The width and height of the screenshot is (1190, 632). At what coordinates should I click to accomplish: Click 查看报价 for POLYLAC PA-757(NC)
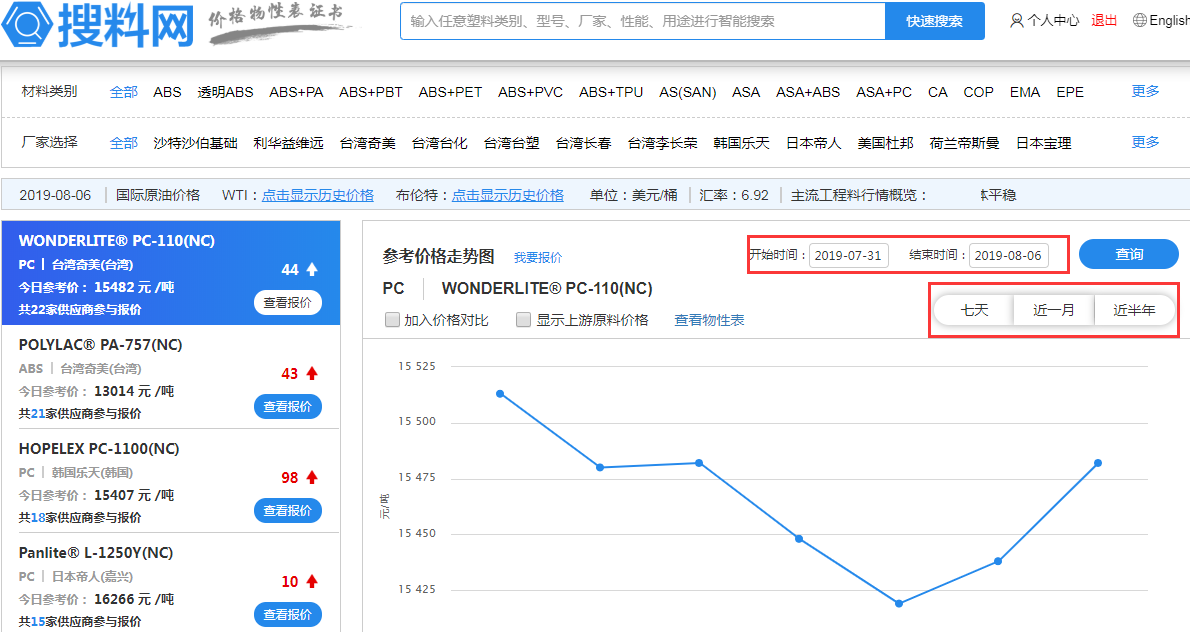click(x=288, y=406)
